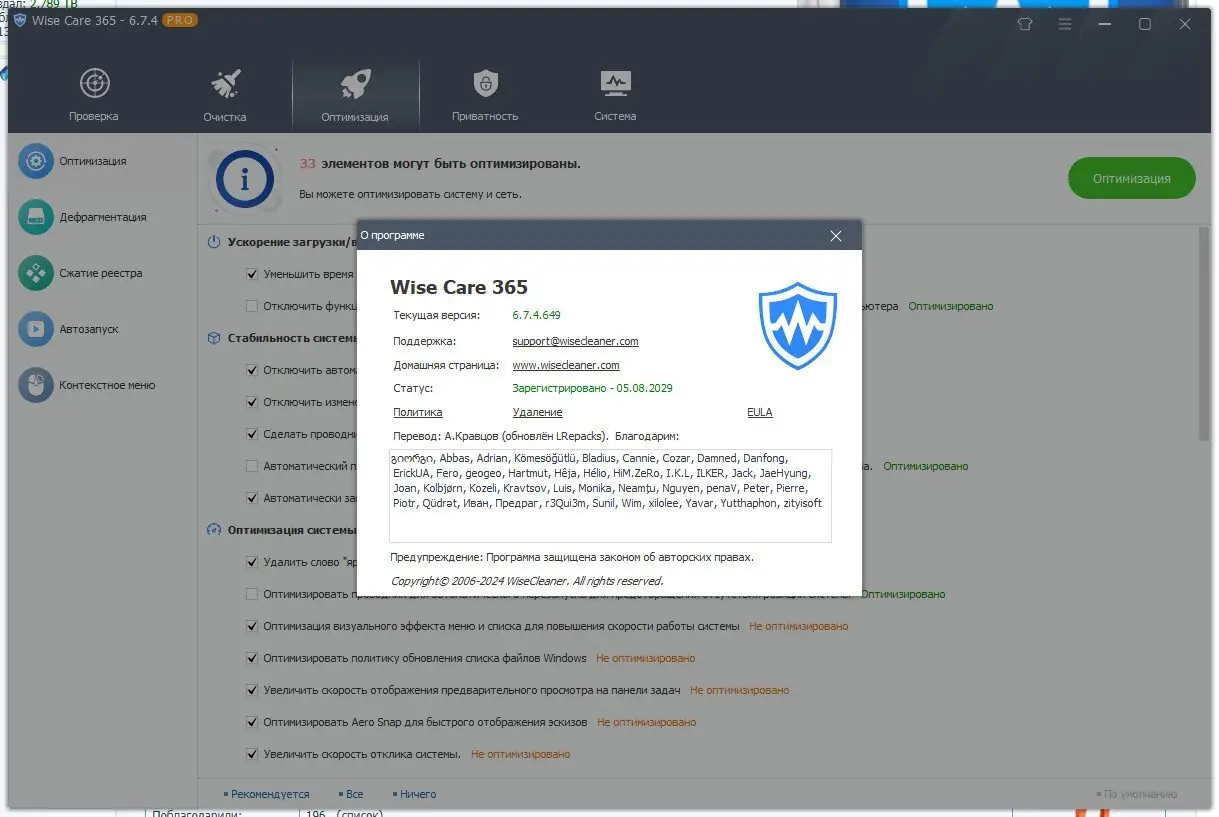Open the support@wisecleaner.com email link
This screenshot has width=1219, height=817.
point(575,341)
